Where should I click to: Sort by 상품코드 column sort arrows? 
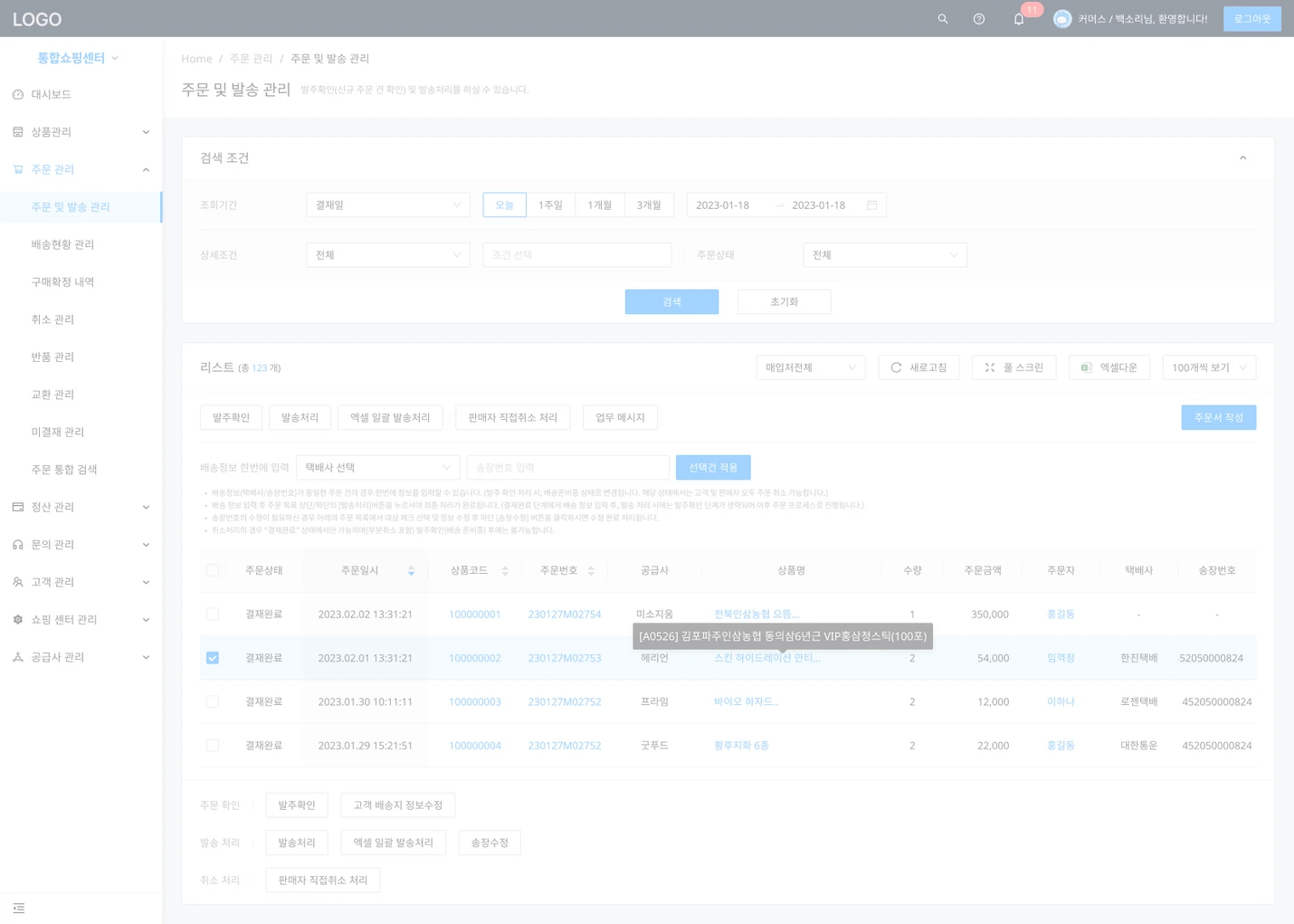pos(505,571)
